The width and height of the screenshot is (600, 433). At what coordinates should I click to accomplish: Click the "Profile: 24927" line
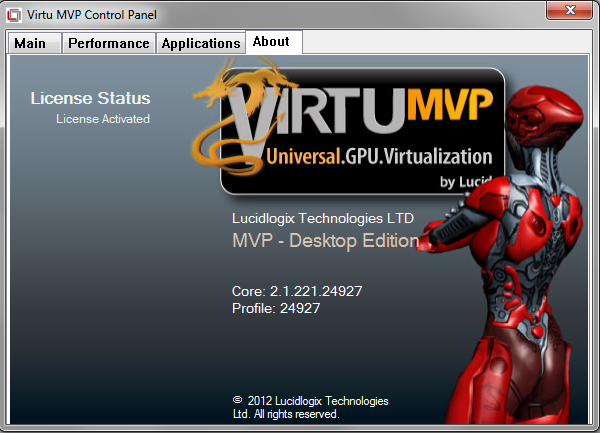[x=276, y=308]
